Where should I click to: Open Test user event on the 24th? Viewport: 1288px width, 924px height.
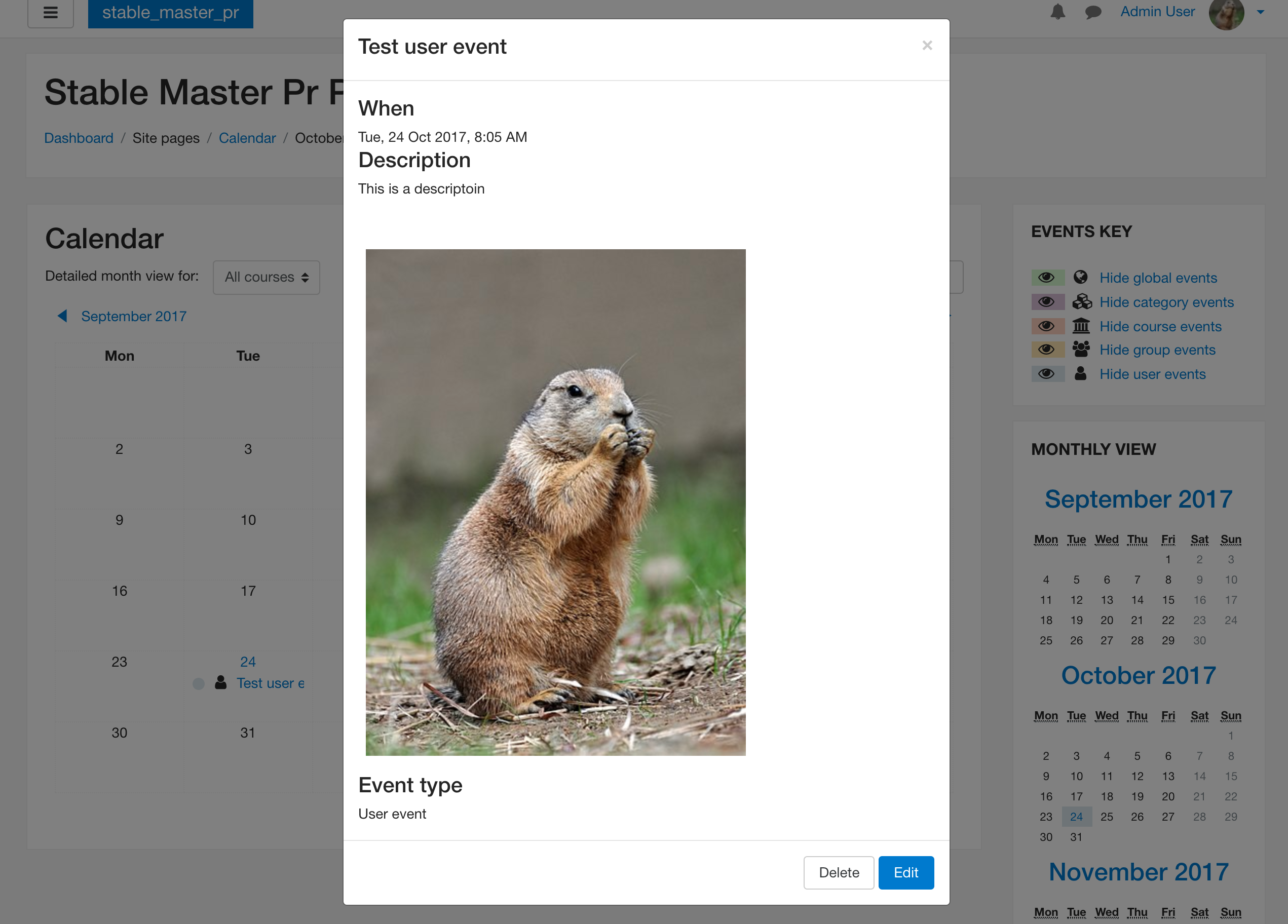pos(271,683)
